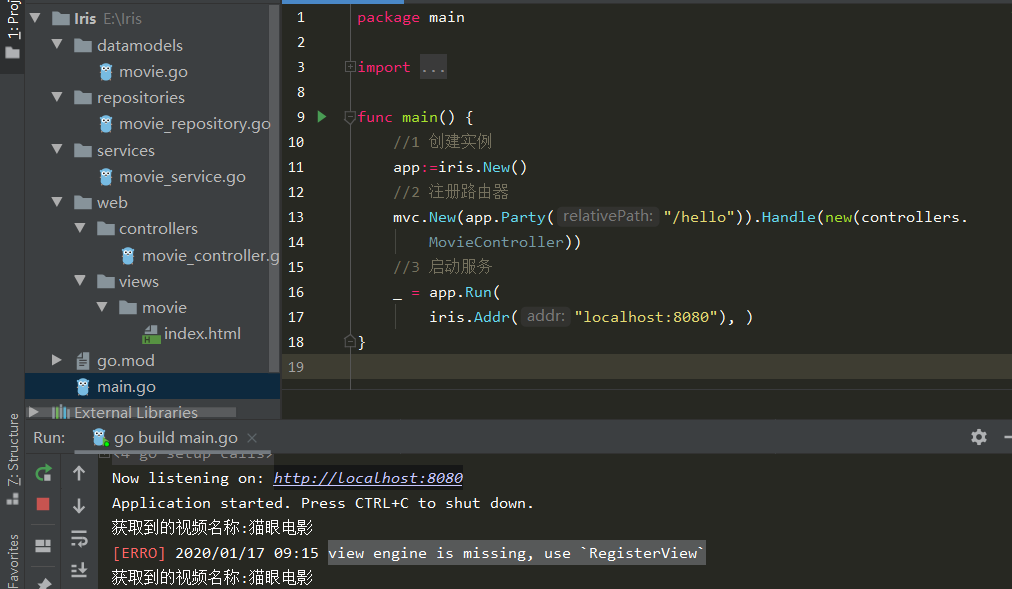The height and width of the screenshot is (589, 1012).
Task: Expand the folded import block
Action: pyautogui.click(x=350, y=66)
